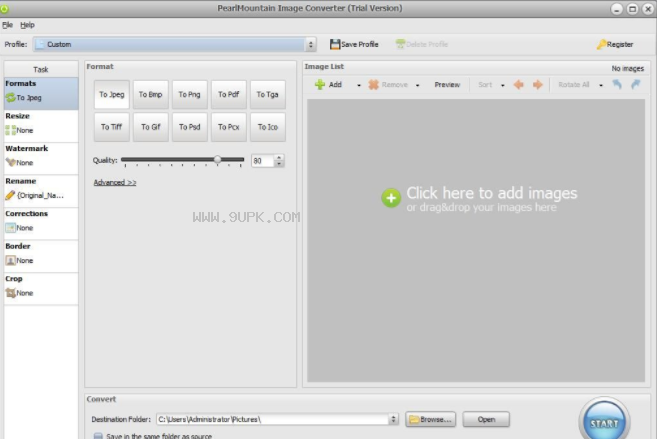Increase quality value with up stepper
The height and width of the screenshot is (439, 657).
click(279, 158)
